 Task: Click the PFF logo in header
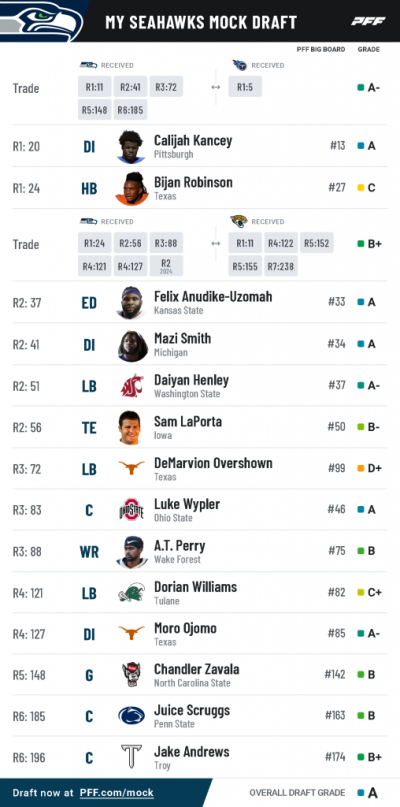[x=368, y=21]
